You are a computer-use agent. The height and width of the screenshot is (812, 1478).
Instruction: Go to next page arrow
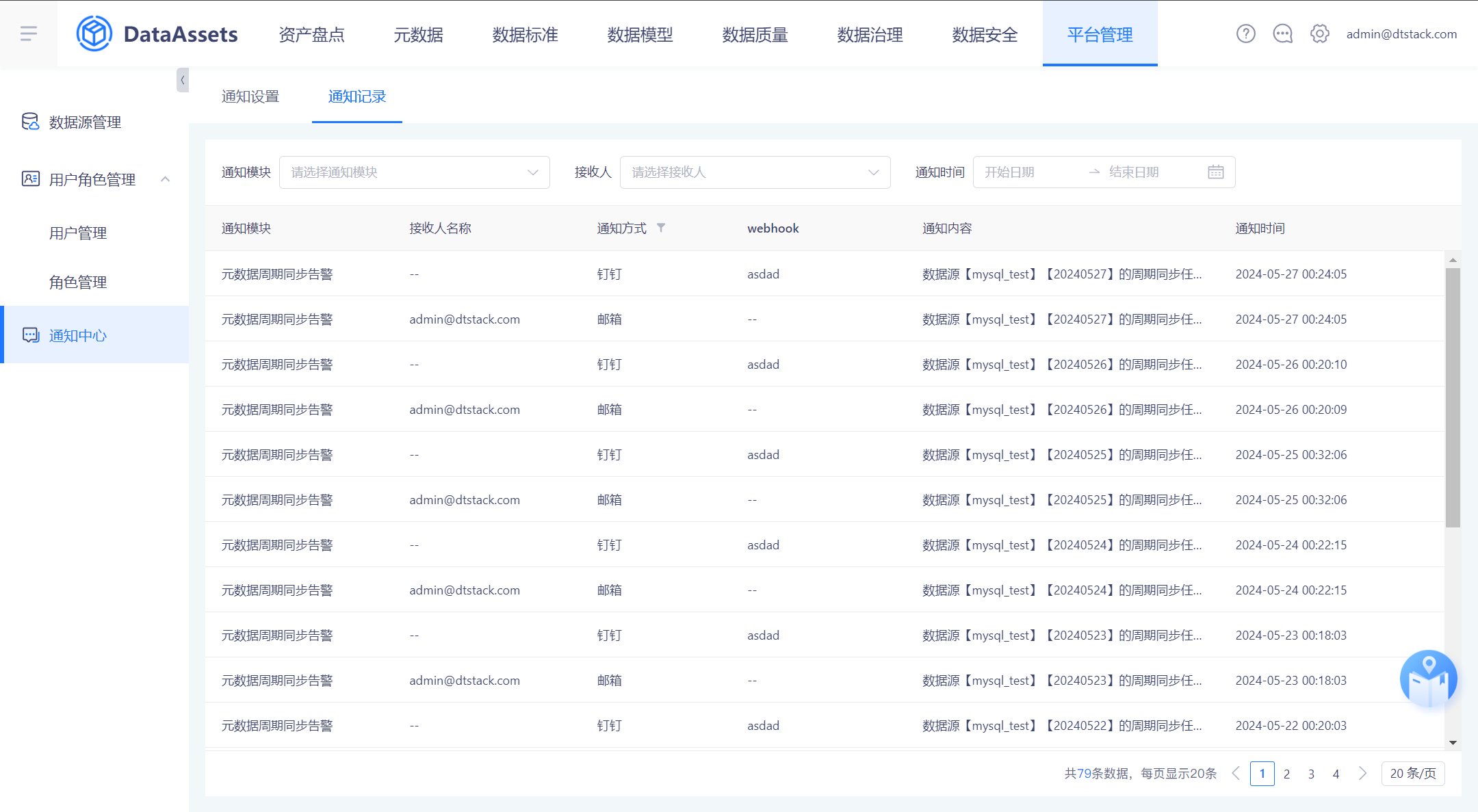pos(1362,774)
